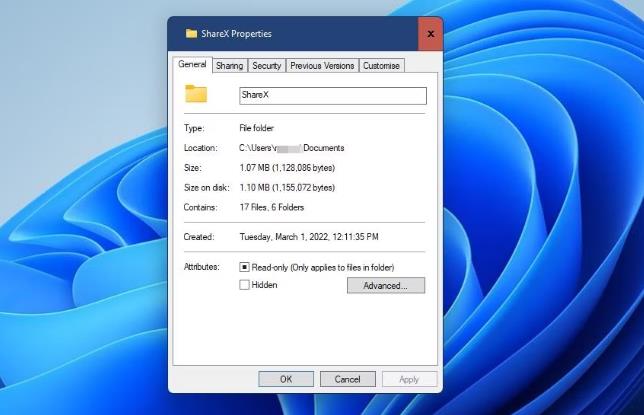Click the folder icon in the title bar
Viewport: 644px width, 415px height.
pos(191,33)
